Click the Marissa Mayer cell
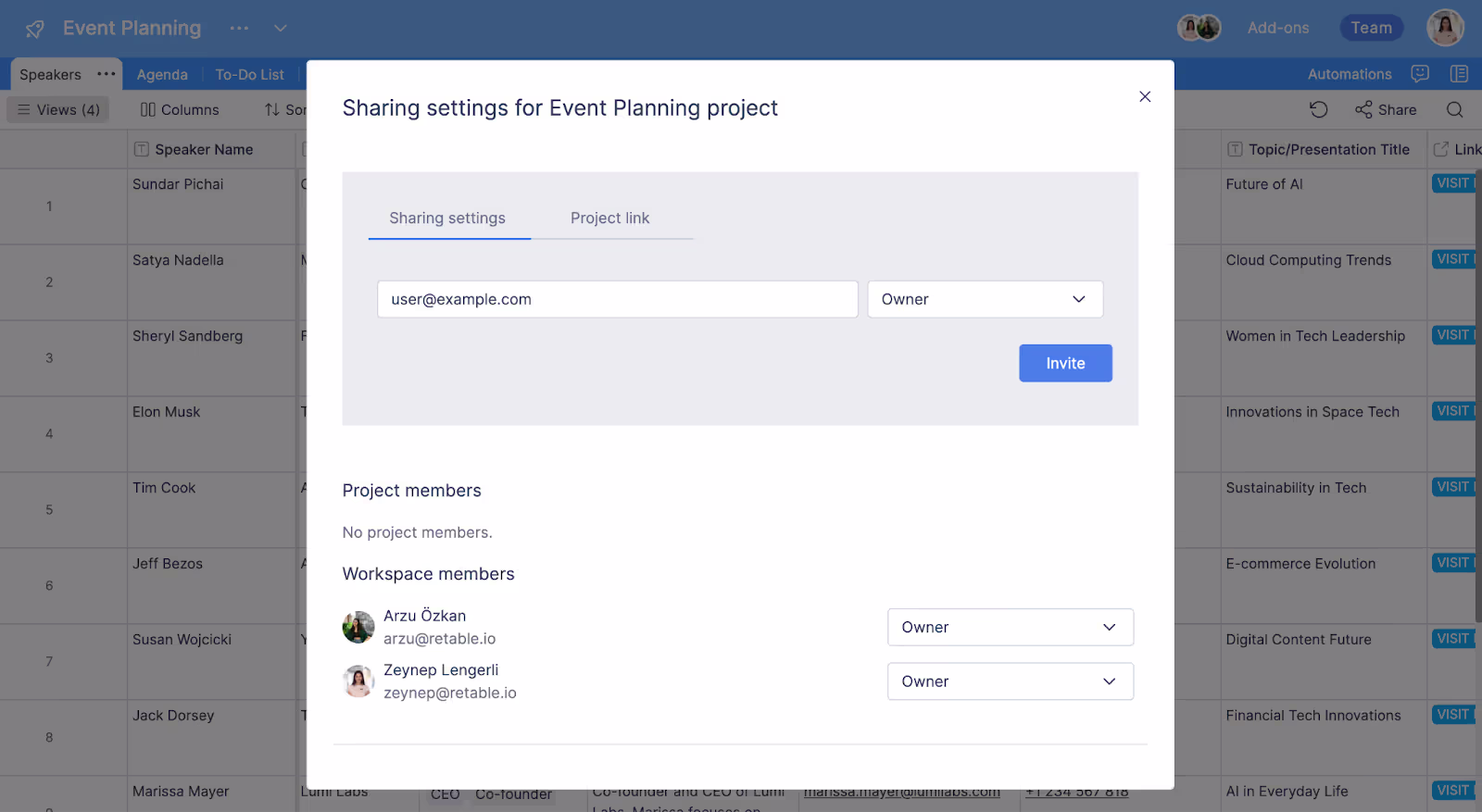The image size is (1482, 812). coord(211,794)
